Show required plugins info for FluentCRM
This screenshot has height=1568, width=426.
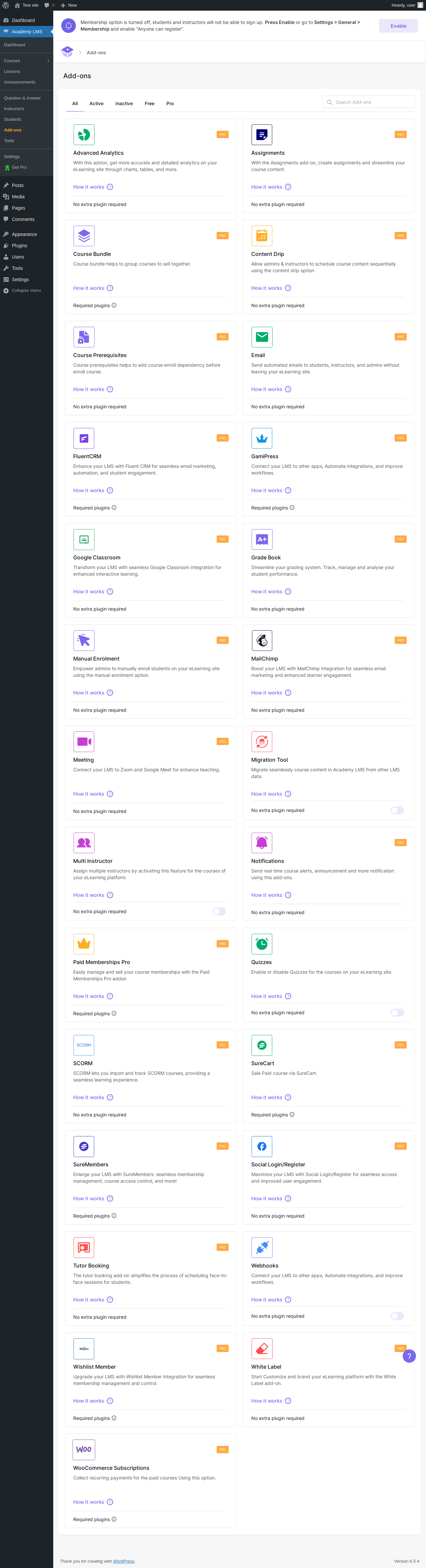pyautogui.click(x=114, y=508)
